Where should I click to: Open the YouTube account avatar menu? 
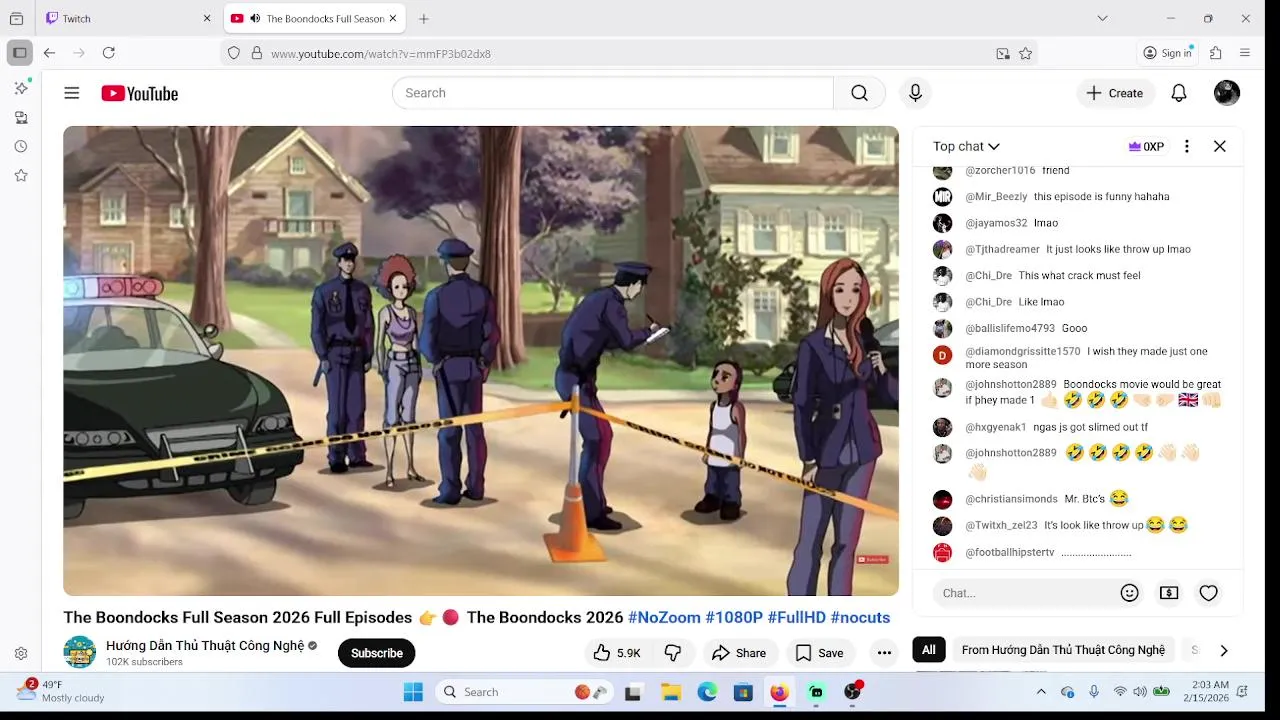1227,93
